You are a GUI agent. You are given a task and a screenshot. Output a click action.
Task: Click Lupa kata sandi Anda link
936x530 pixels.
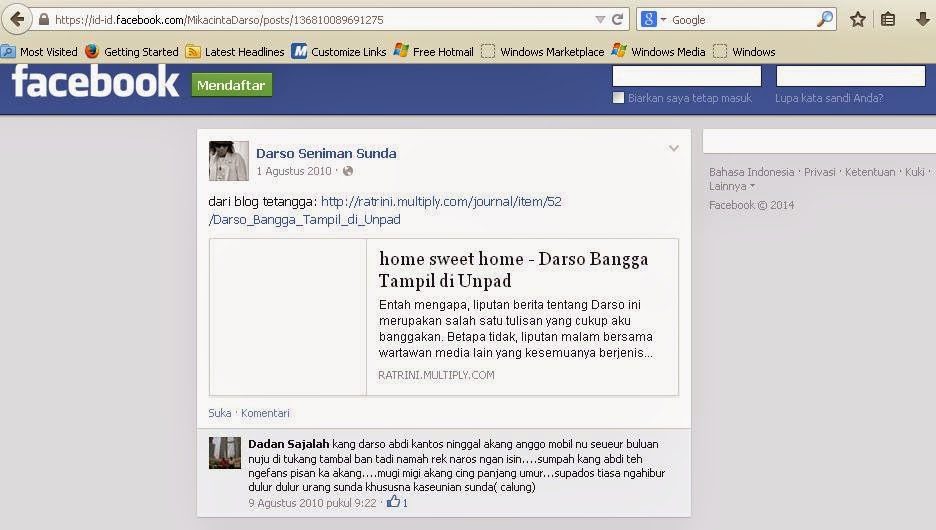click(x=829, y=98)
